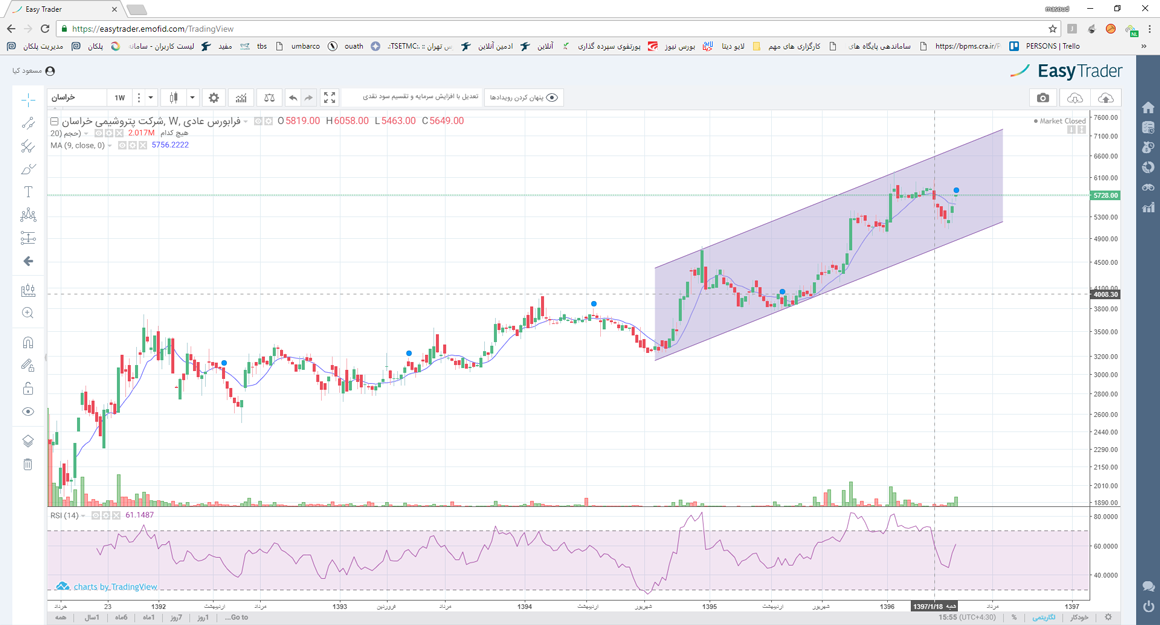This screenshot has width=1160, height=625.
Task: Reload the page with the browser refresh button
Action: (45, 29)
